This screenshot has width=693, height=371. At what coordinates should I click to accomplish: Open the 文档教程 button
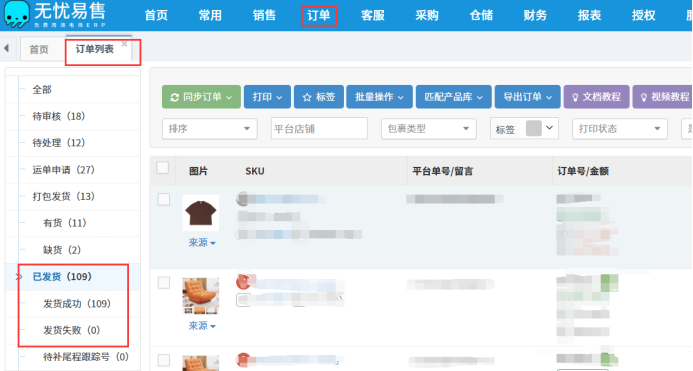[x=596, y=97]
